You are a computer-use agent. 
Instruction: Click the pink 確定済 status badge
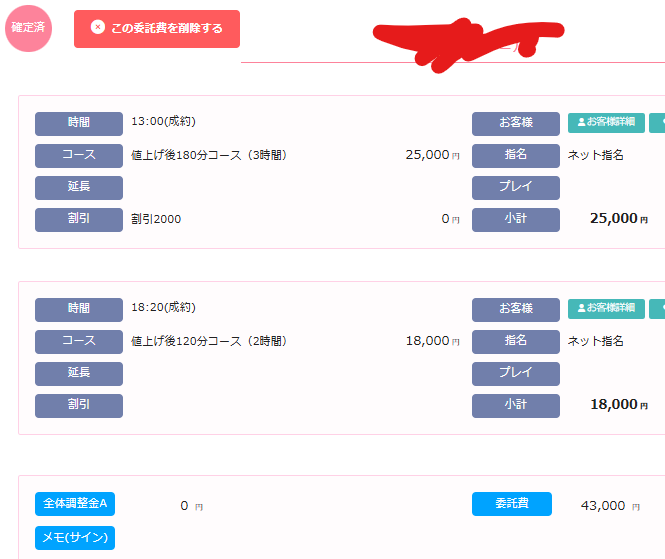28,28
